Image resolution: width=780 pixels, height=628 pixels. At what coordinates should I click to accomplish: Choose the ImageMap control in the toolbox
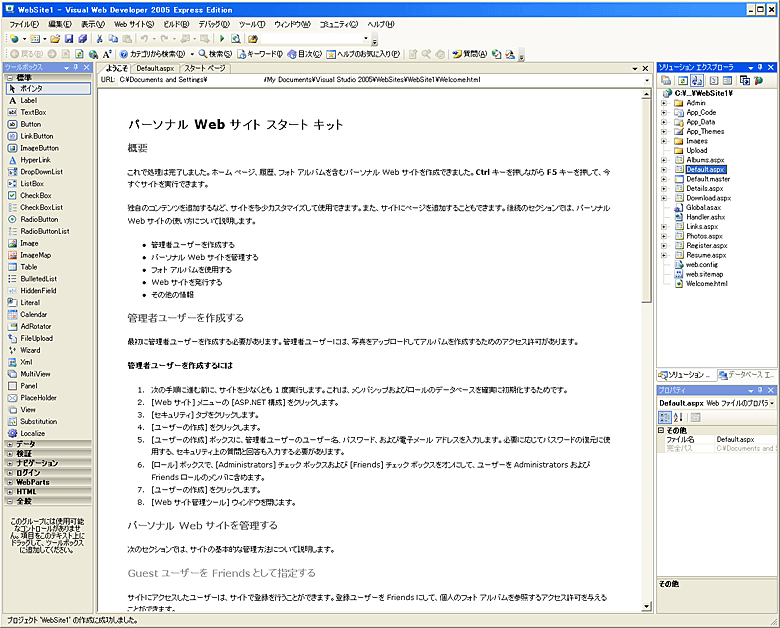click(35, 255)
